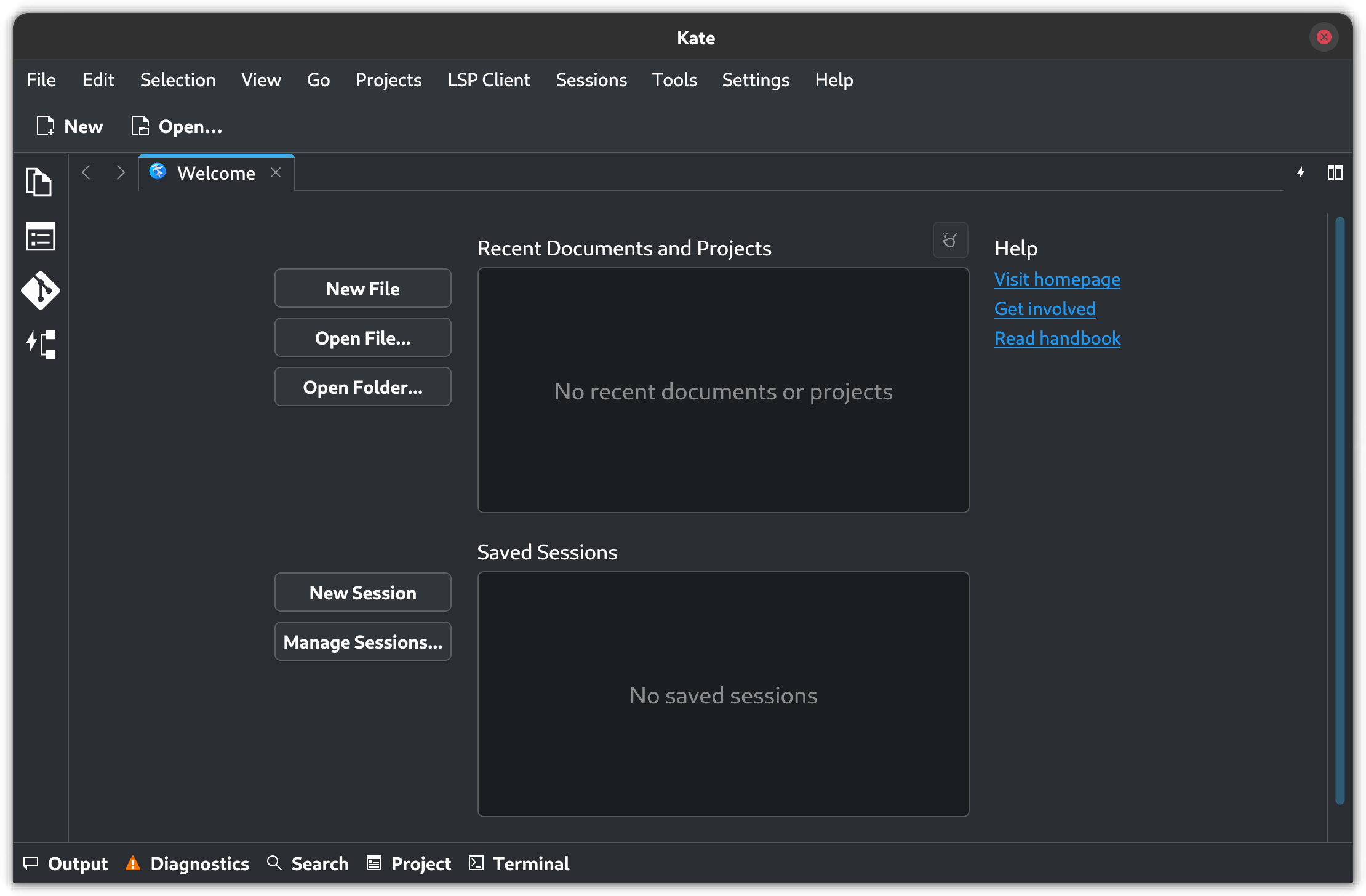Open the Go menu
Viewport: 1366px width, 896px height.
click(318, 80)
